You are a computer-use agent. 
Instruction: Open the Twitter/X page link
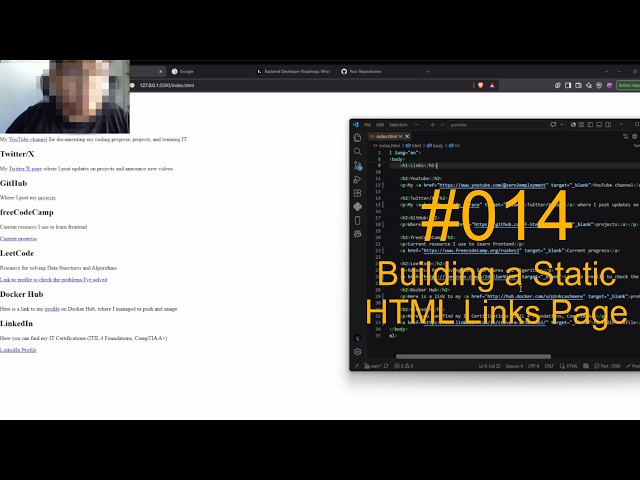coord(25,169)
